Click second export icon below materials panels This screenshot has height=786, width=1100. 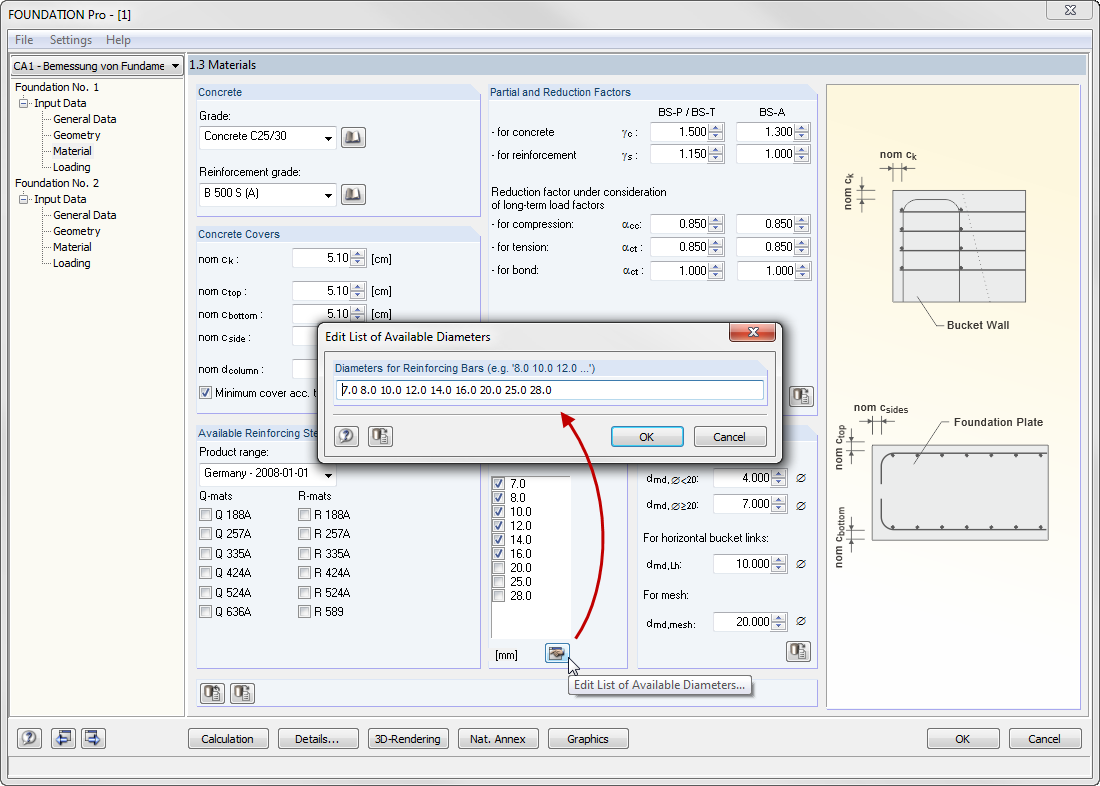(243, 693)
